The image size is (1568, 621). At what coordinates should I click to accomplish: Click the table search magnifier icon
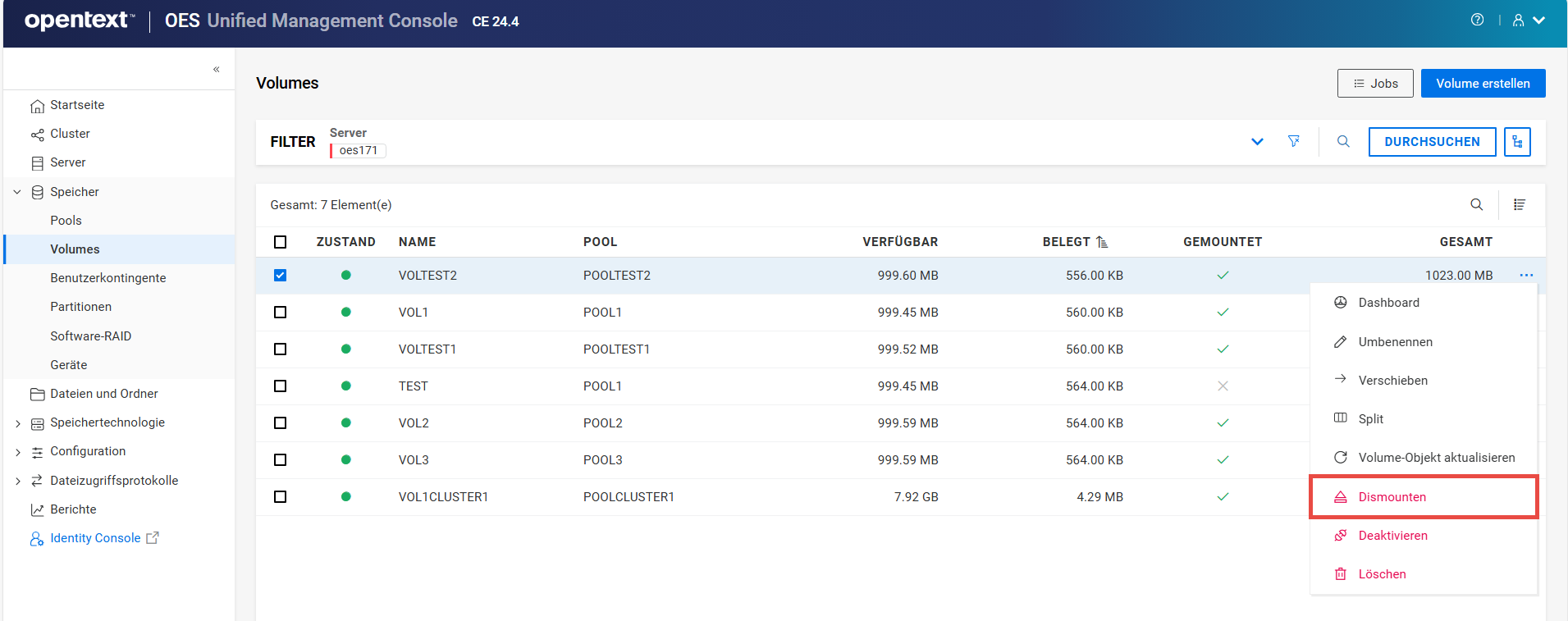pos(1476,204)
